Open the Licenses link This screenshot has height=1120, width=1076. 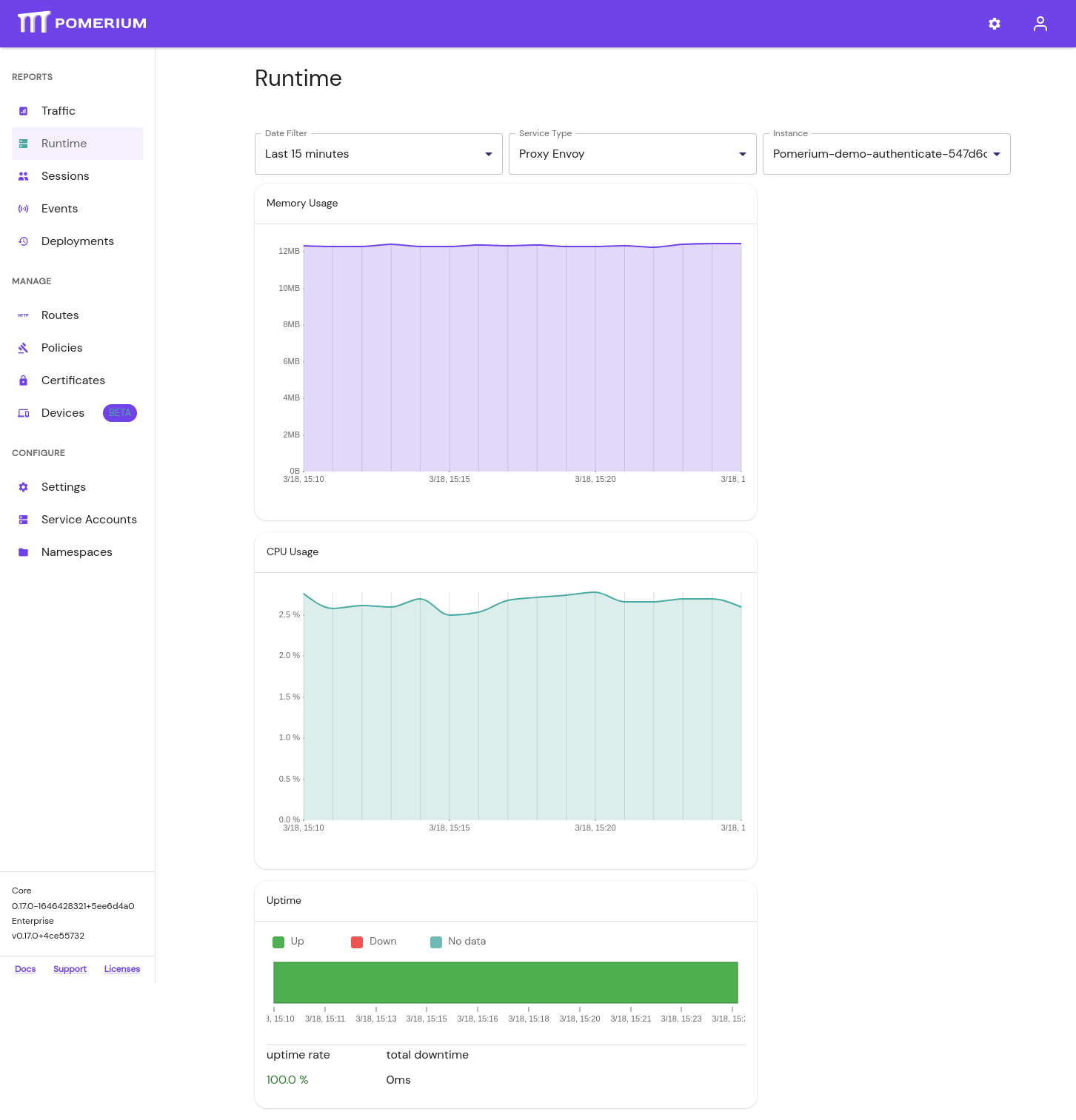pyautogui.click(x=122, y=969)
